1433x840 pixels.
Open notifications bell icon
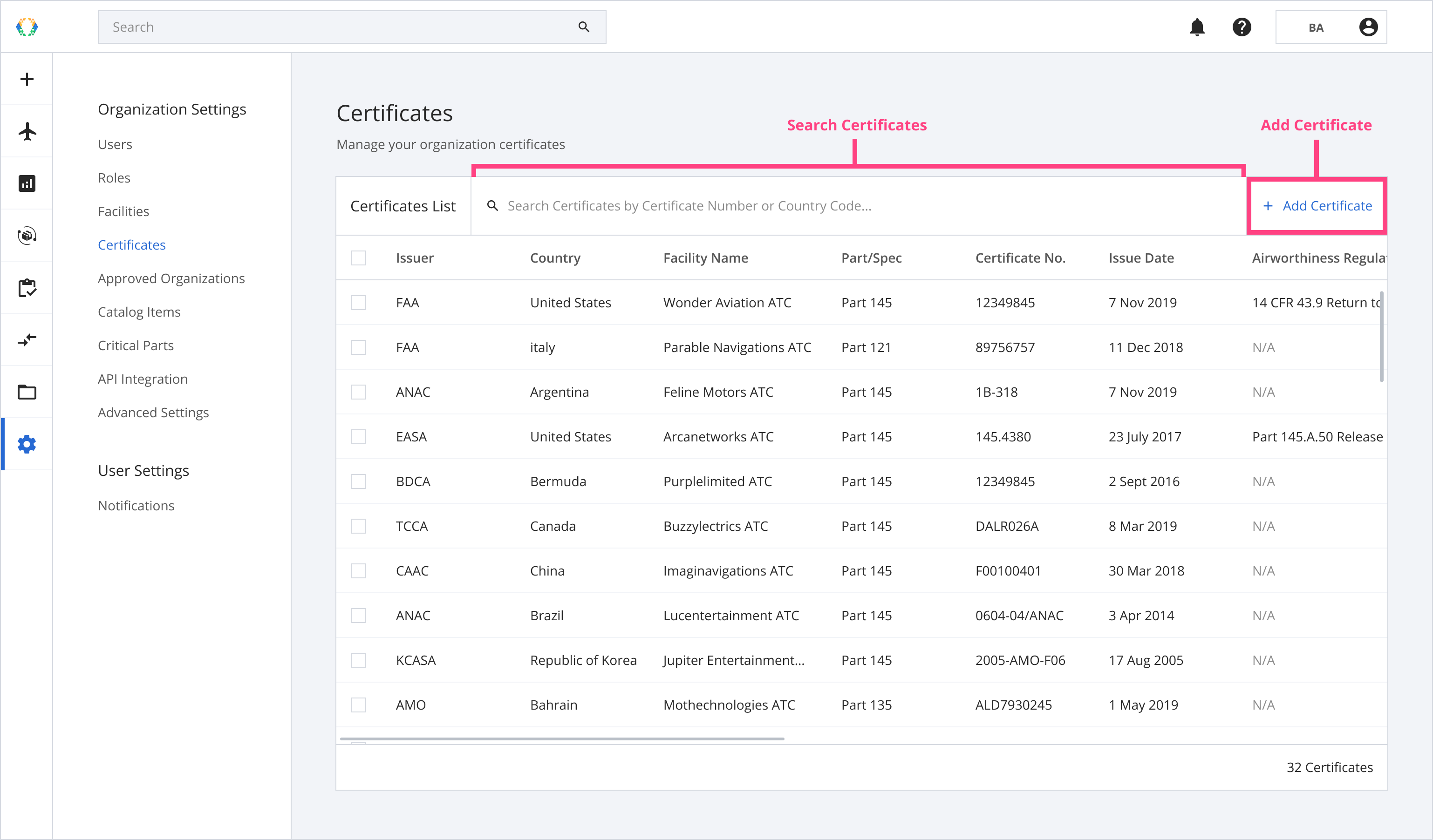1197,27
